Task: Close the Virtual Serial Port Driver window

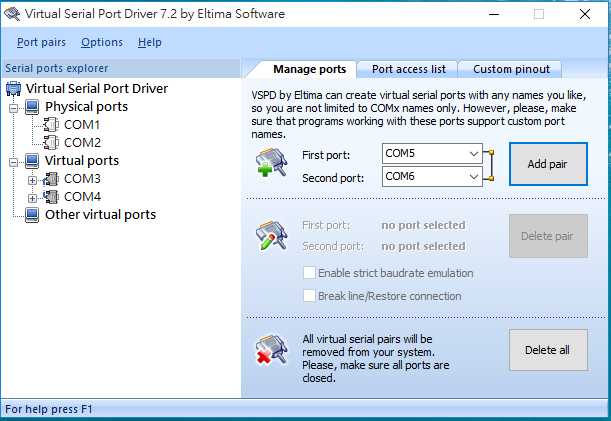Action: [585, 14]
